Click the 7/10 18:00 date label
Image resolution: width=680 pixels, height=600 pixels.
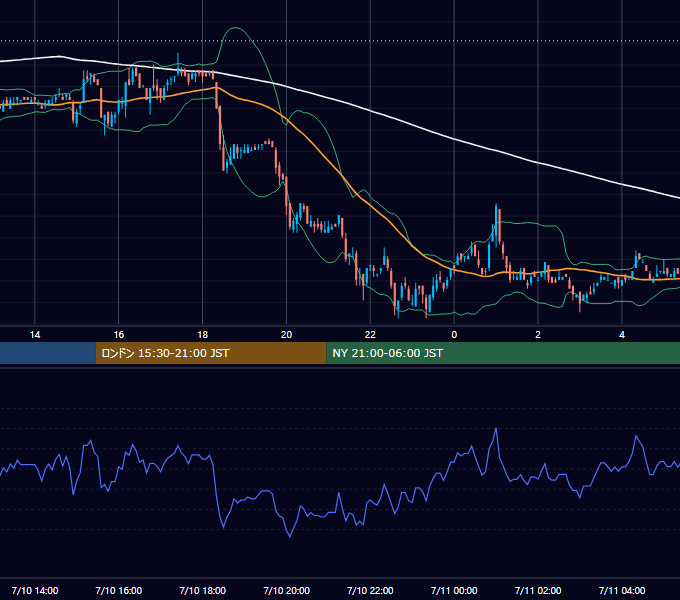(x=203, y=590)
